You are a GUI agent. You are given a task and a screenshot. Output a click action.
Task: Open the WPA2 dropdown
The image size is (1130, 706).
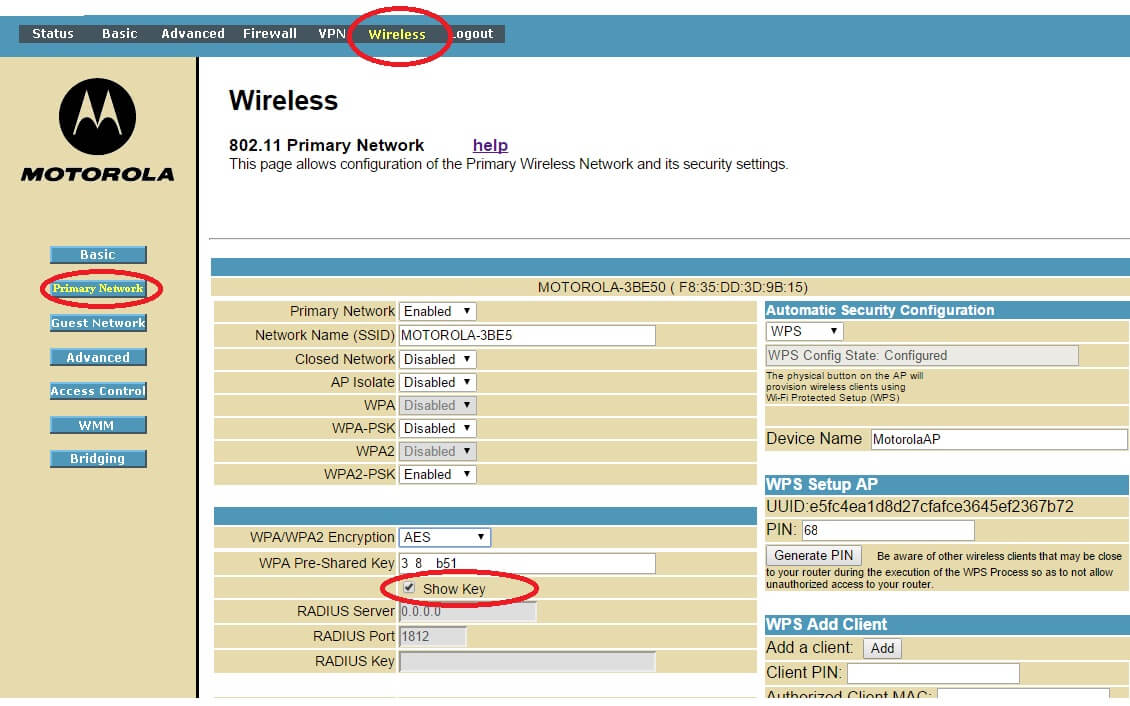coord(437,451)
